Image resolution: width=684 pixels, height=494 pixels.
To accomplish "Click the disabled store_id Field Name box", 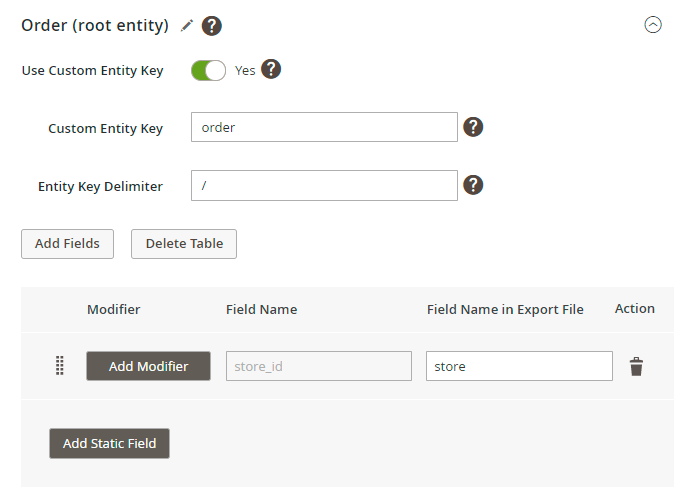I will click(319, 366).
